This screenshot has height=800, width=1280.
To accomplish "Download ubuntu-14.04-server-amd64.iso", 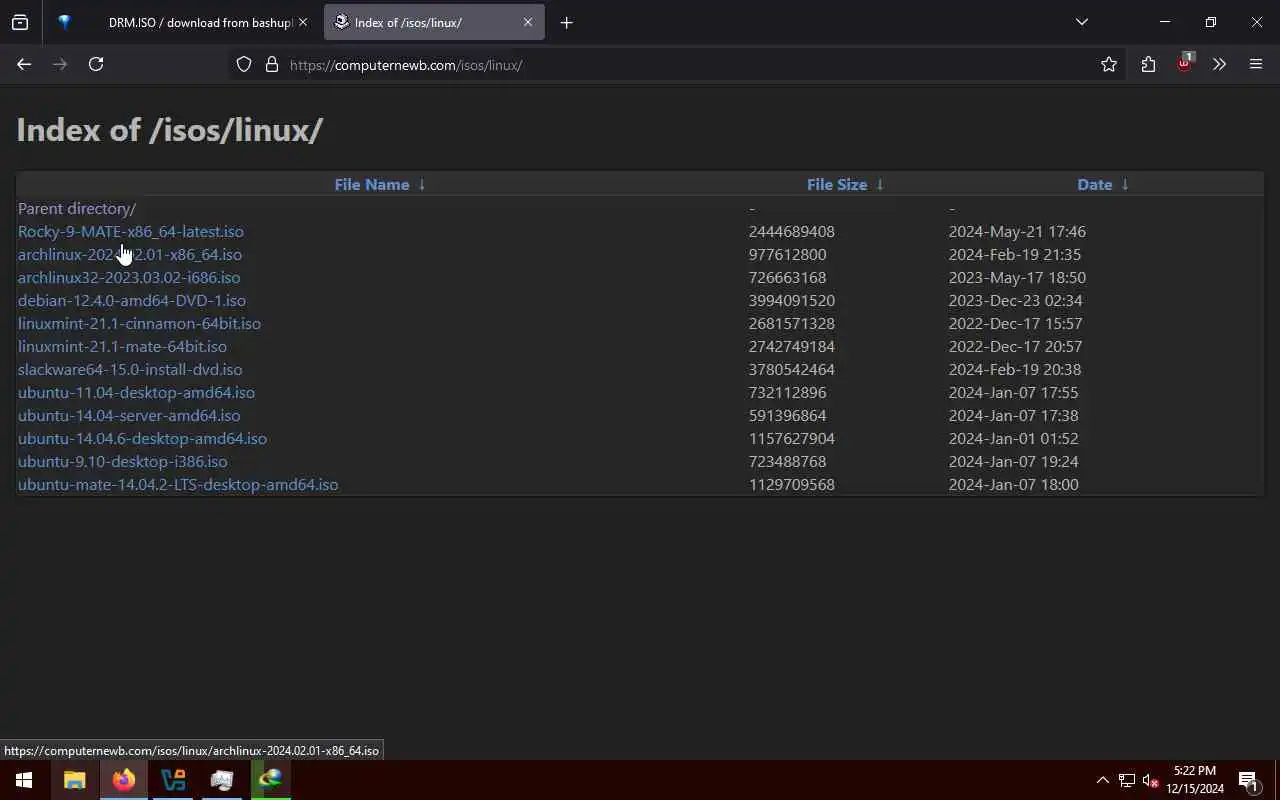I will [129, 415].
